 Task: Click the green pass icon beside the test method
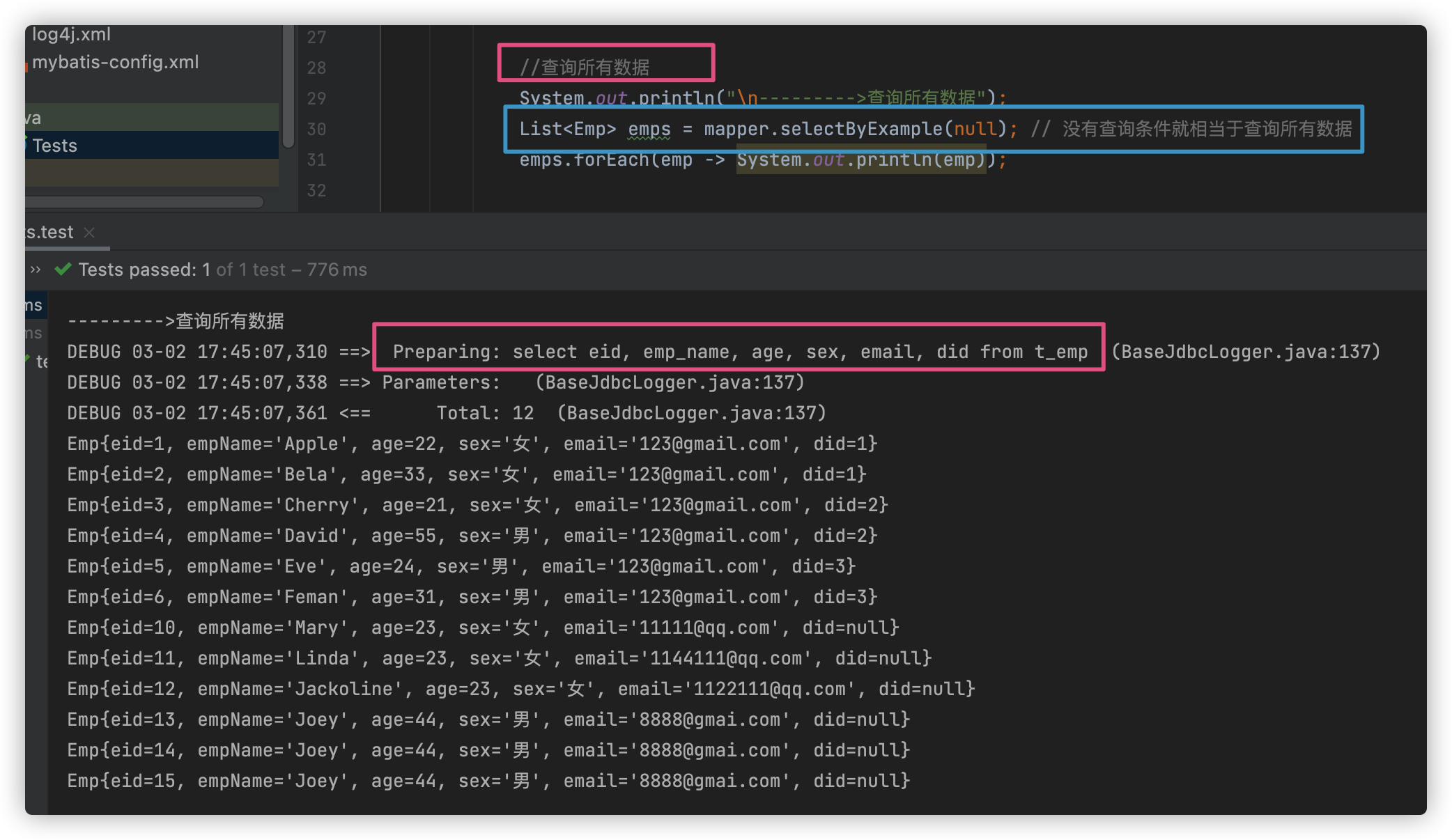coord(28,359)
